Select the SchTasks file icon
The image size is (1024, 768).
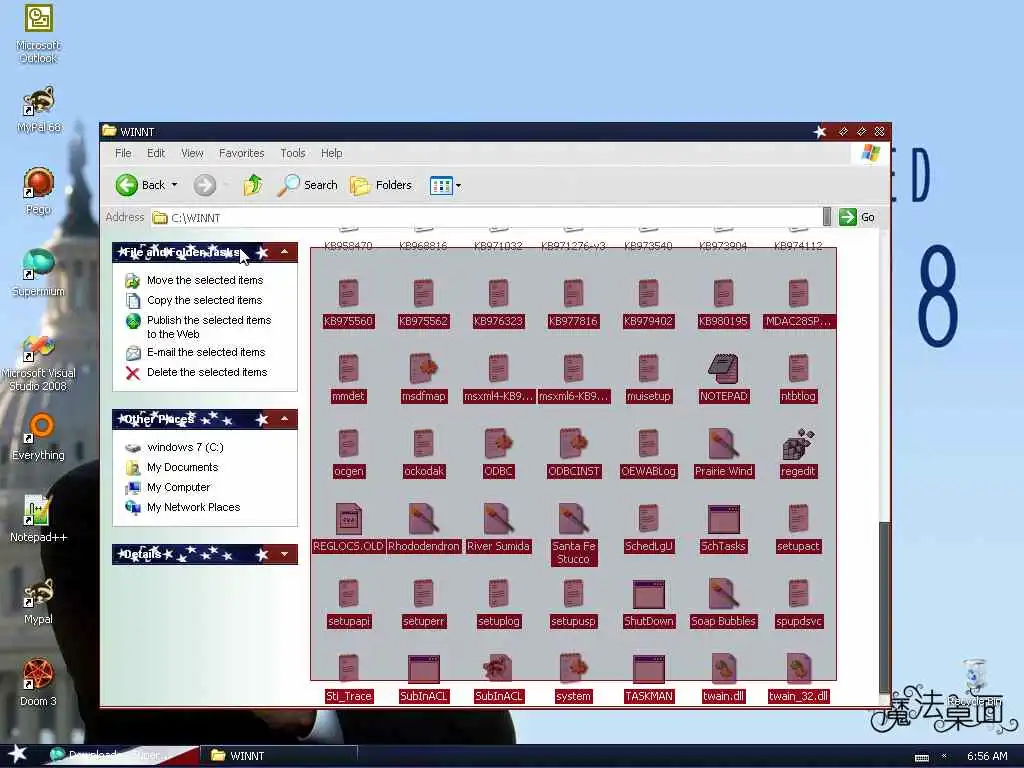click(x=723, y=519)
